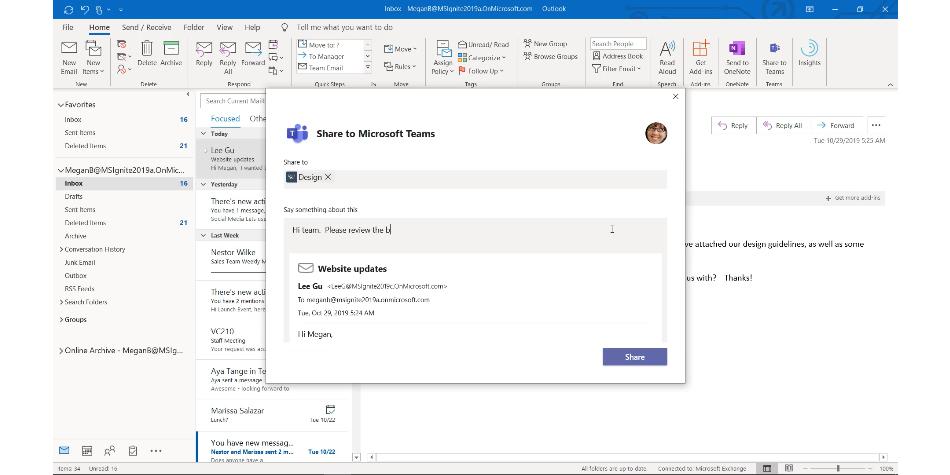Adjust the zoom slider in status bar
The height and width of the screenshot is (475, 950).
838,468
